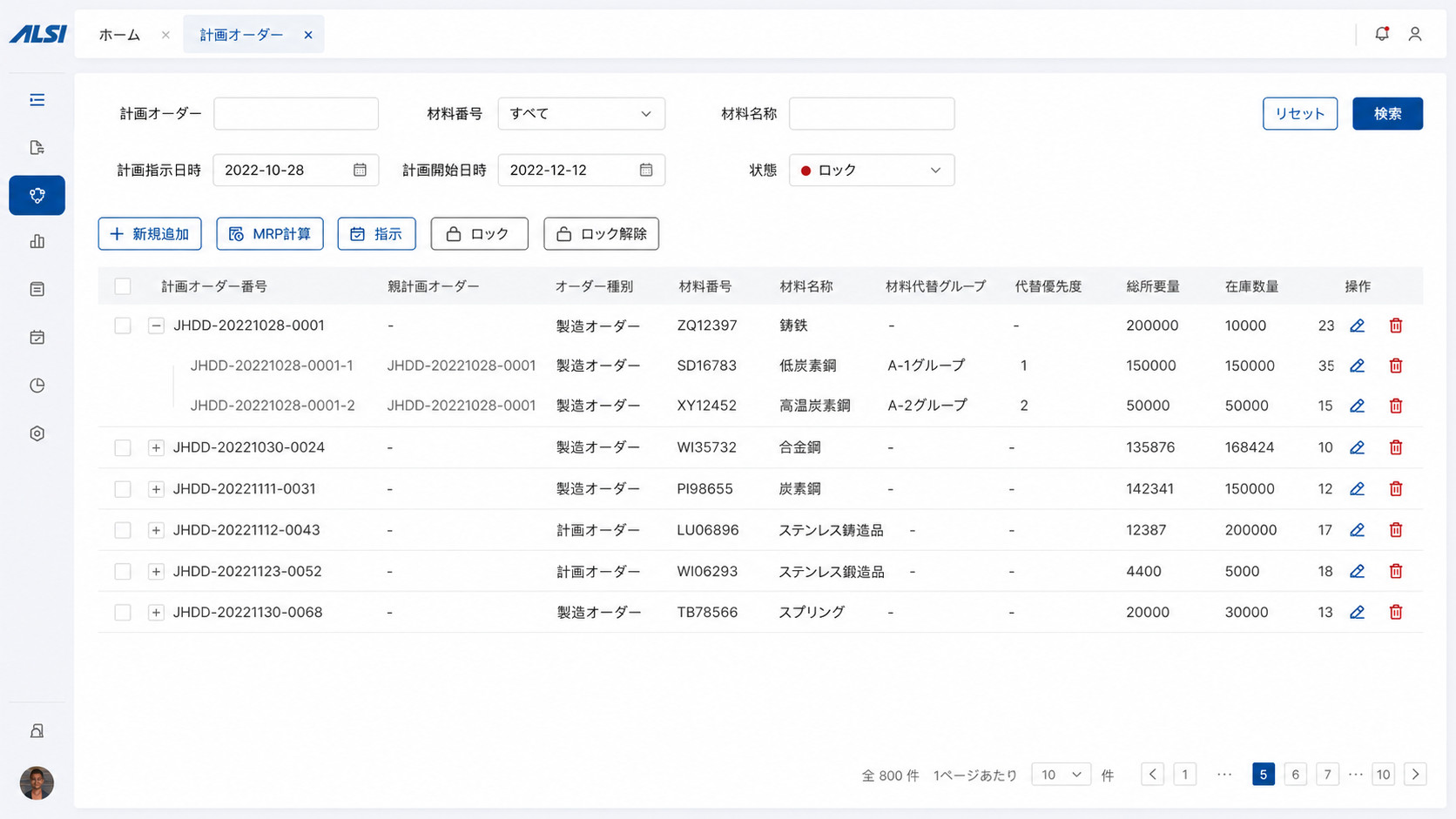This screenshot has width=1456, height=819.
Task: Go to page 1
Action: coord(1184,775)
